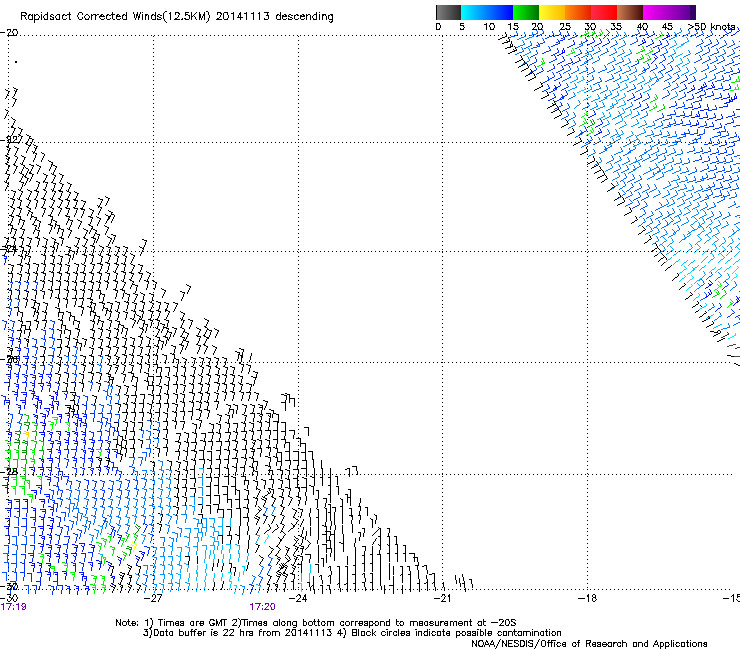
Task: Pick the orange 25-30 knots legend segment
Action: pyautogui.click(x=578, y=12)
